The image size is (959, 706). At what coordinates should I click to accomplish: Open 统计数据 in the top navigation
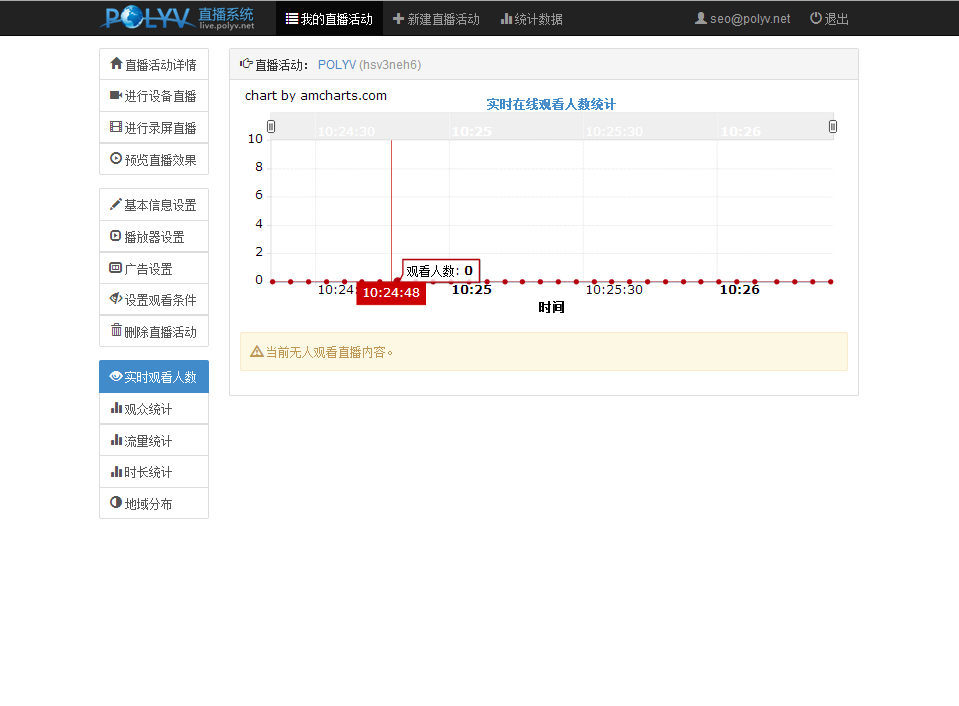pos(531,19)
